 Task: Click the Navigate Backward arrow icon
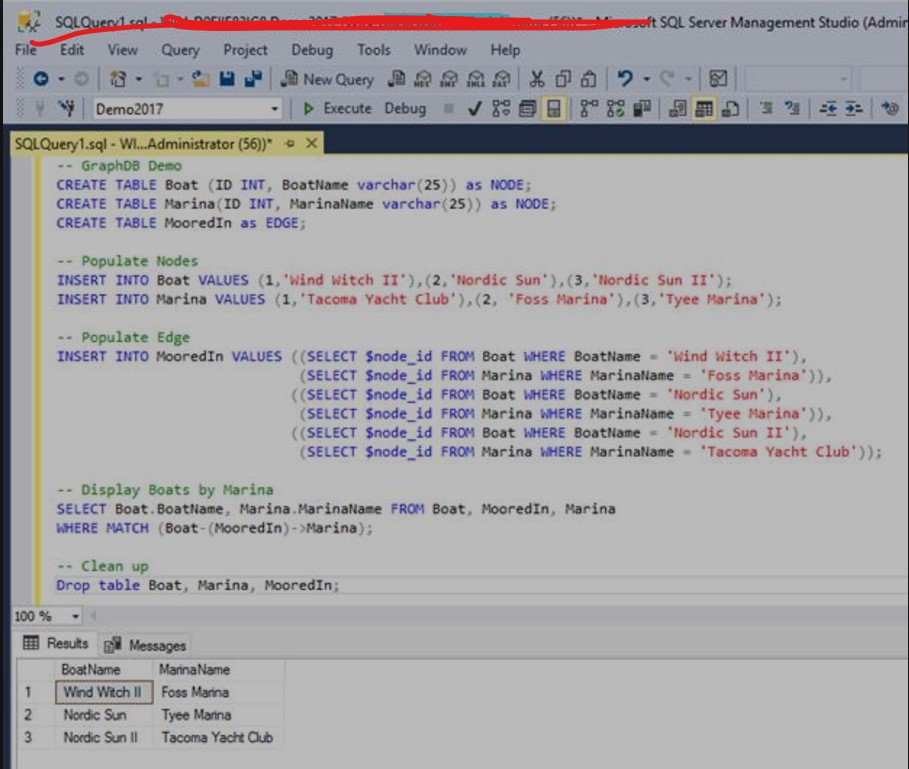coord(41,78)
